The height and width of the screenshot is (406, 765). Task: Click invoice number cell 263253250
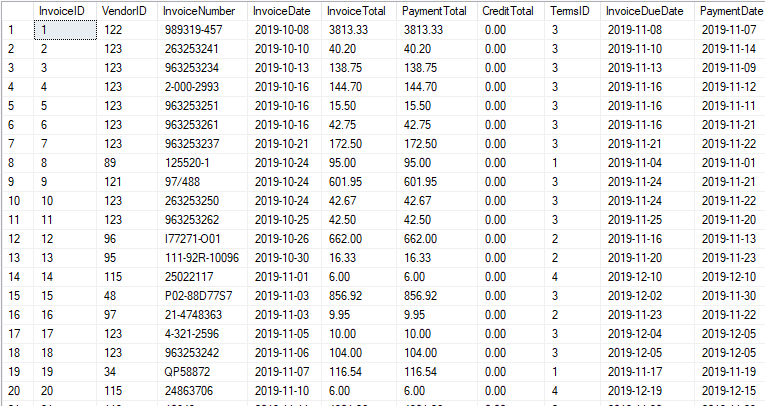[x=202, y=201]
